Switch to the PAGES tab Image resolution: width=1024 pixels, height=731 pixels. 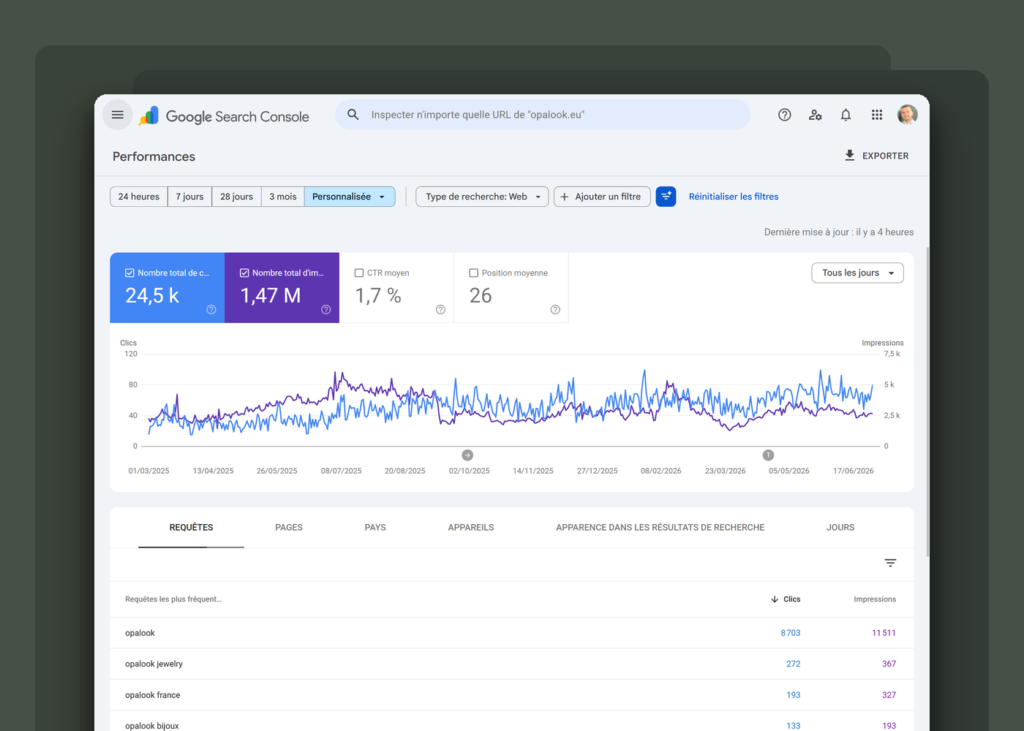coord(289,528)
